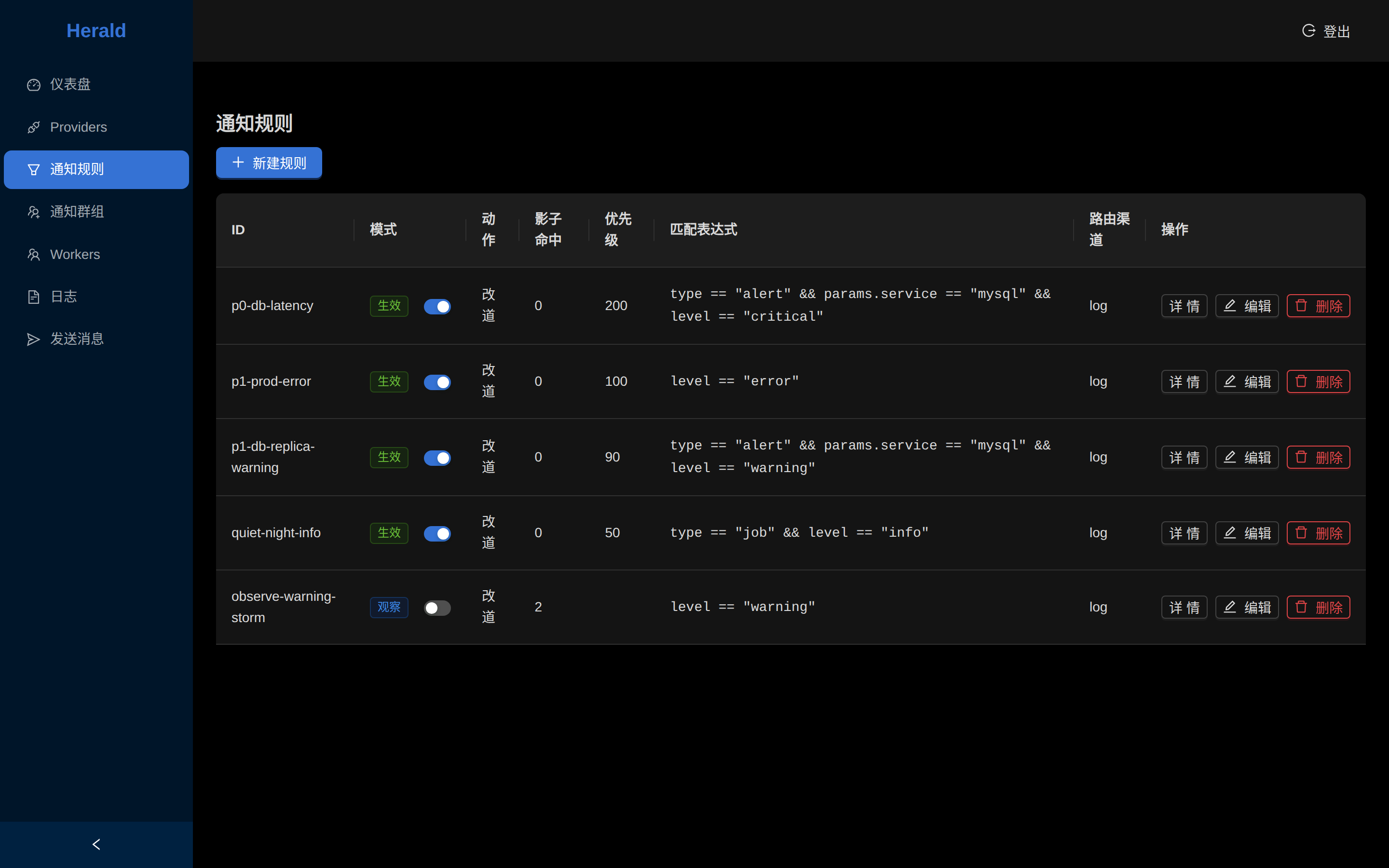Screen dimensions: 1389x868
Task: Open 详情 for p0-db-latency
Action: pos(1184,306)
